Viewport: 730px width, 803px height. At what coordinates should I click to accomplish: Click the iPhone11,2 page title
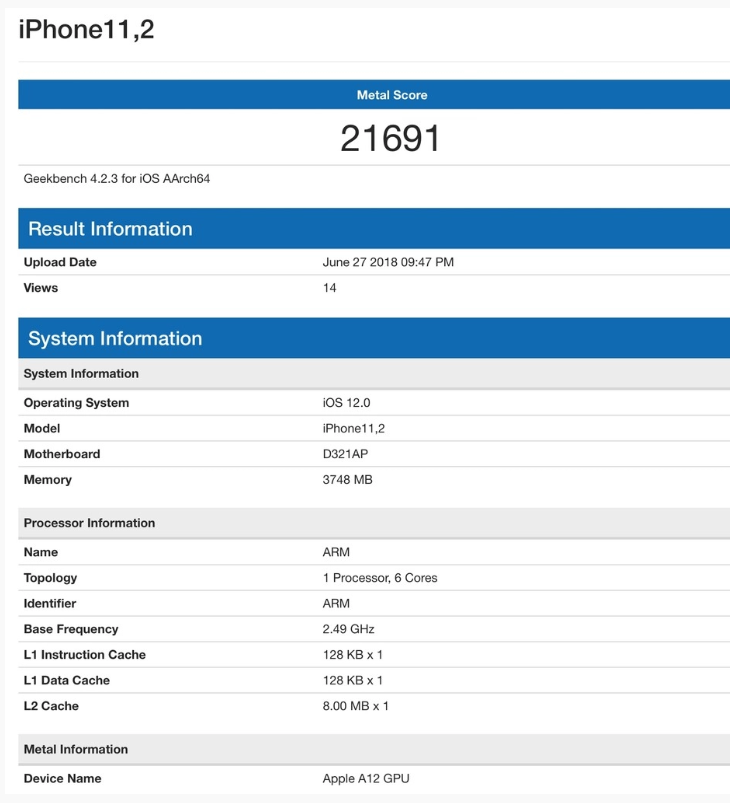86,30
